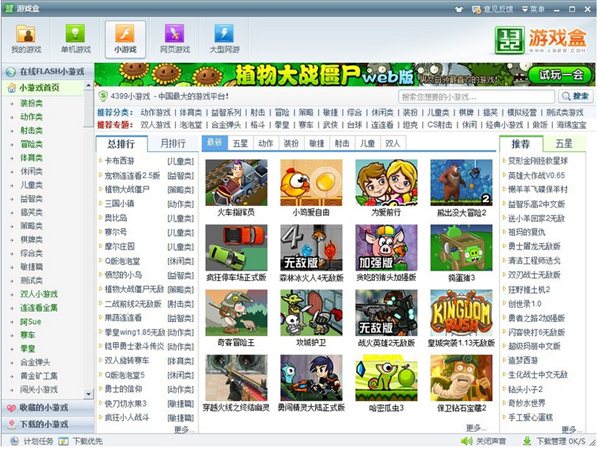598x450 pixels.
Task: Select the 敏捷 tab above the game grid
Action: 317,143
